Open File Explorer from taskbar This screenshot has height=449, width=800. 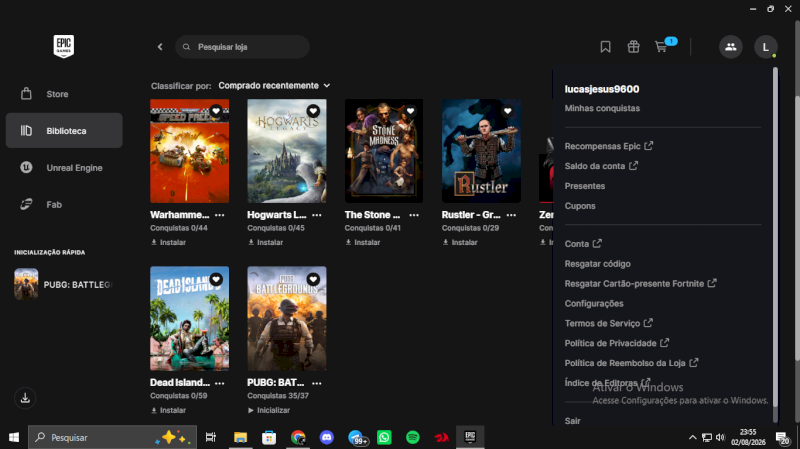click(240, 437)
